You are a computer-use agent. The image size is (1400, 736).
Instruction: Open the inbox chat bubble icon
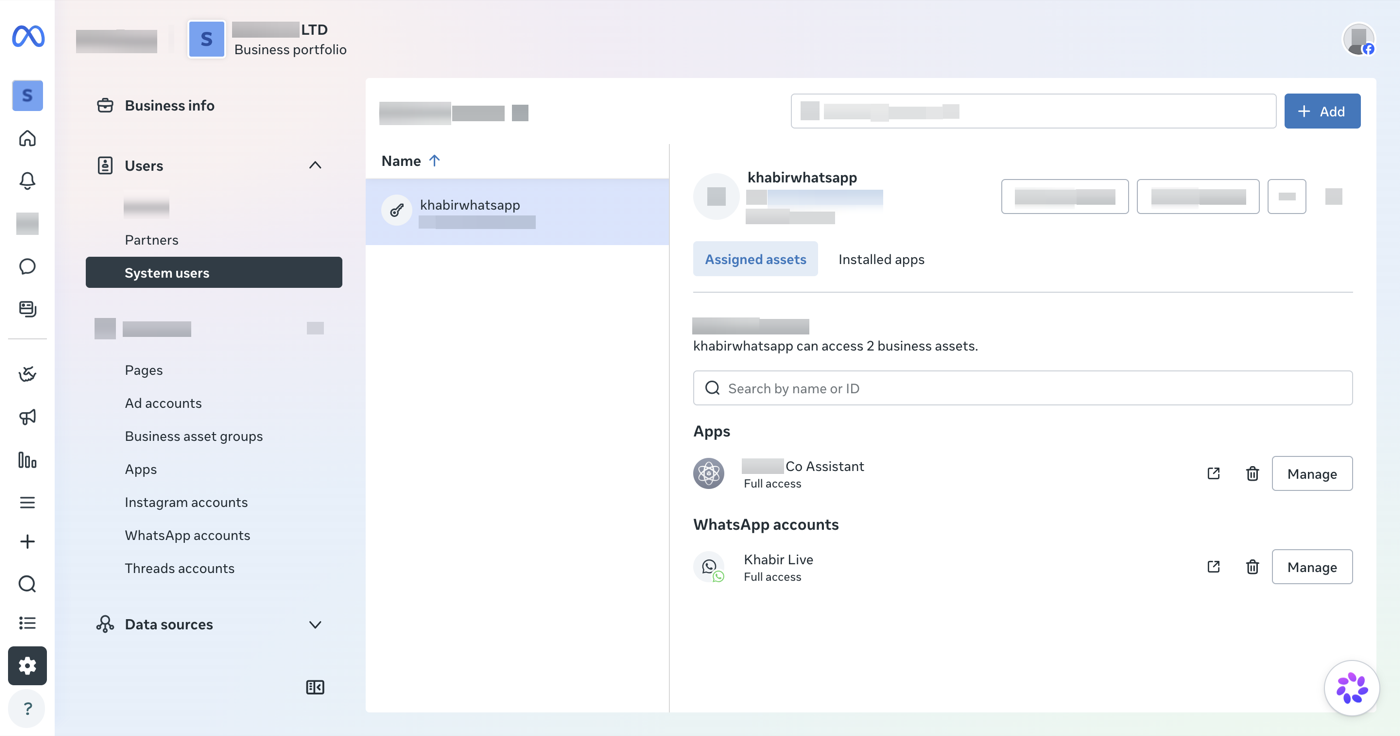click(x=28, y=266)
